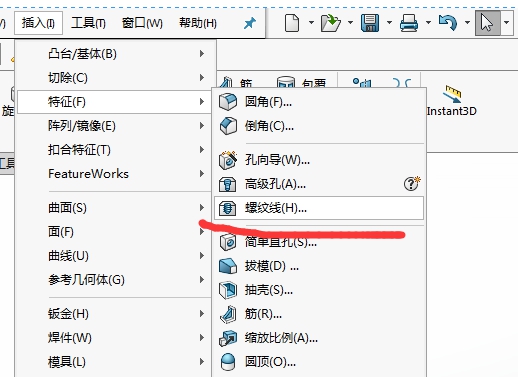This screenshot has height=377, width=518.
Task: Click the 拔模 draft icon
Action: coord(228,266)
